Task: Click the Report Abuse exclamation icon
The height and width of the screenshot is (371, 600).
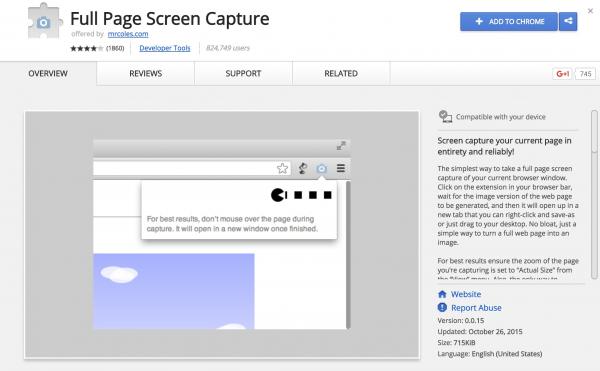Action: coord(442,307)
